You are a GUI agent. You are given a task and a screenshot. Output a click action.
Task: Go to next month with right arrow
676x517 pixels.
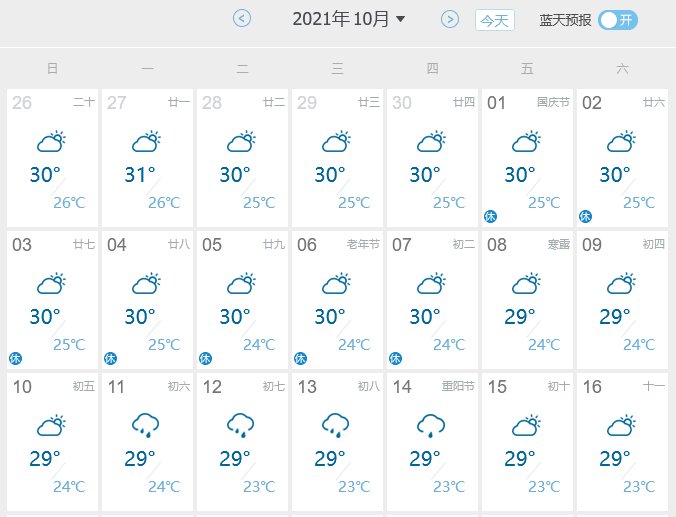pyautogui.click(x=450, y=19)
